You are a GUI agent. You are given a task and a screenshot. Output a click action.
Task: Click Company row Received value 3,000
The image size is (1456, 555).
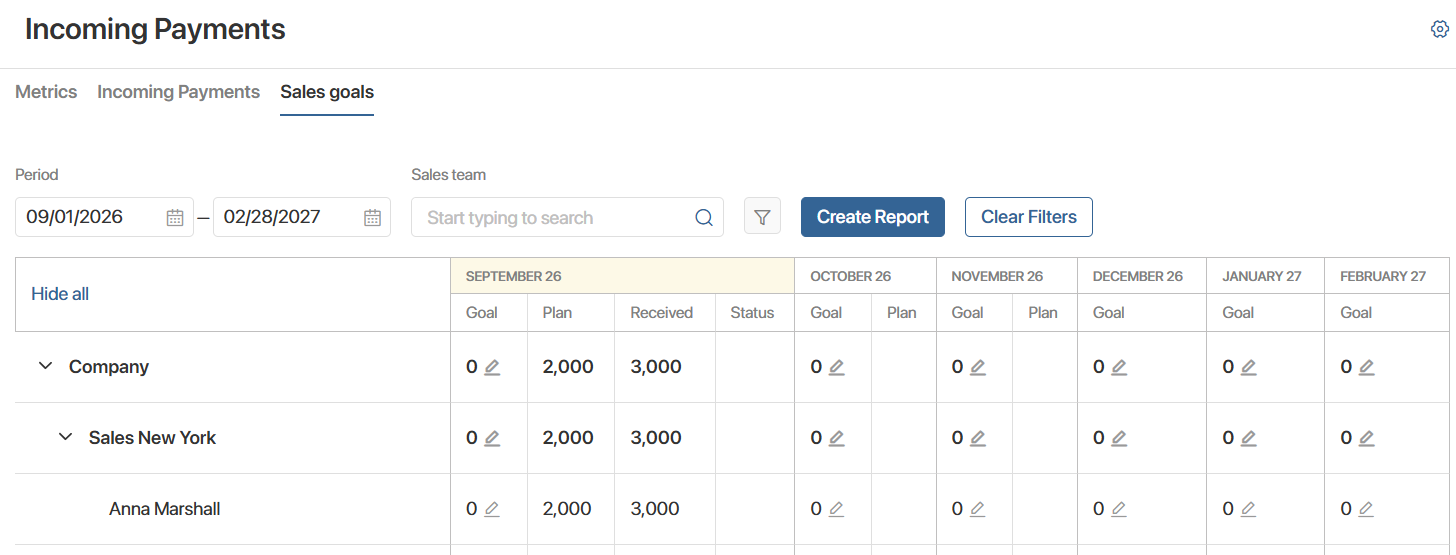(x=656, y=367)
